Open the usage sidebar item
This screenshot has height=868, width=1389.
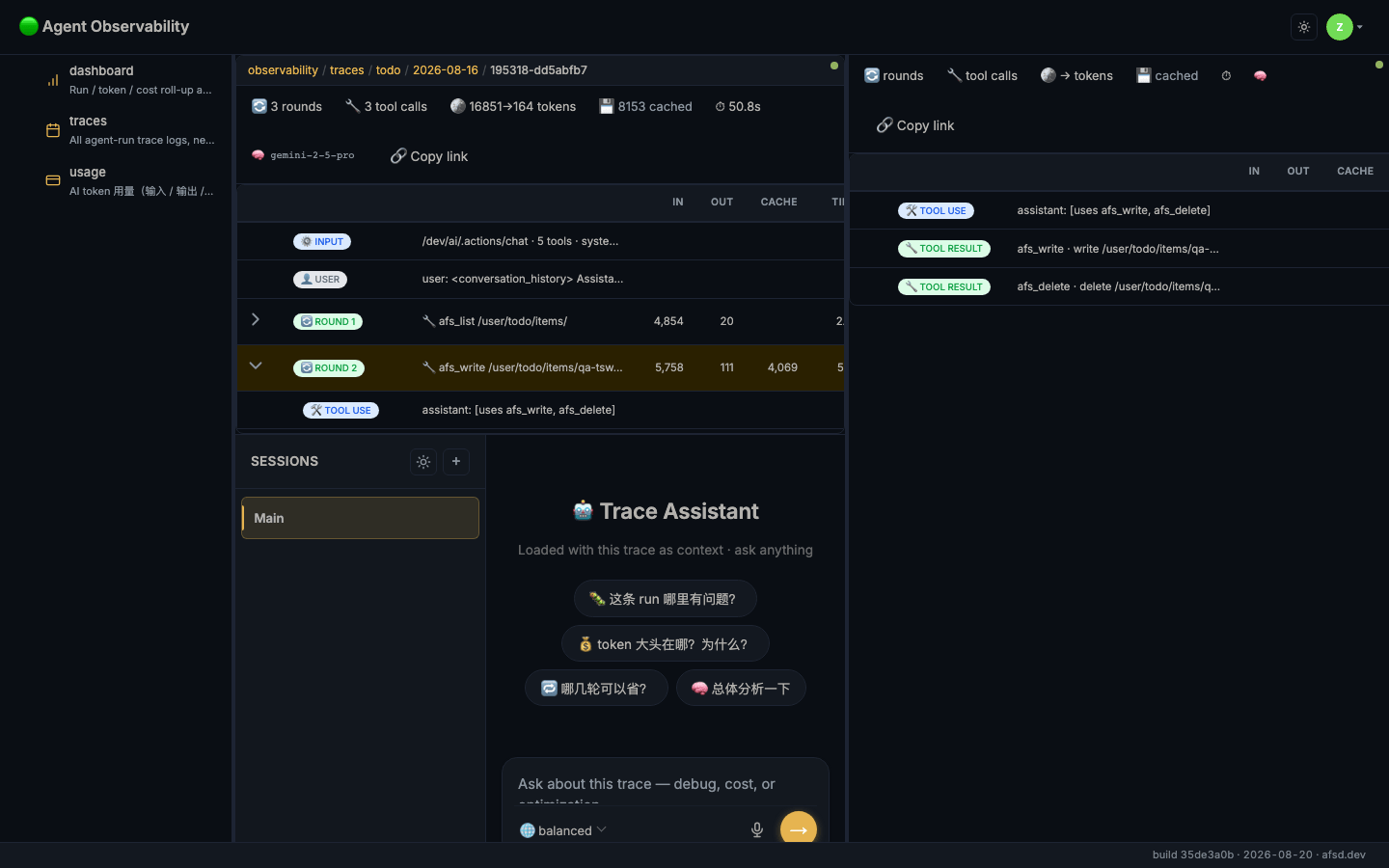tap(131, 181)
